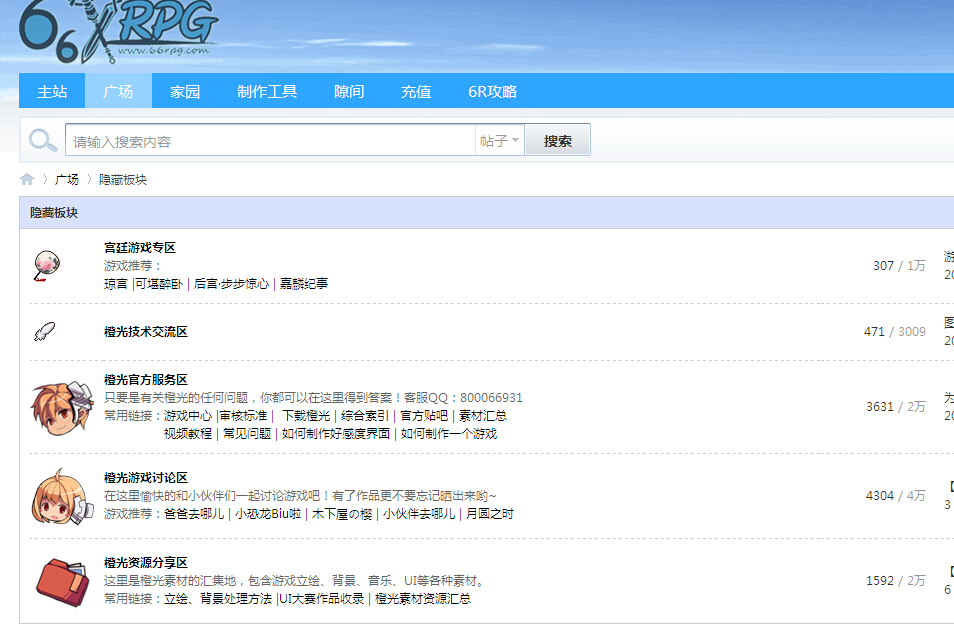Open the 充值 navigation item
This screenshot has width=954, height=633.
pyautogui.click(x=416, y=91)
